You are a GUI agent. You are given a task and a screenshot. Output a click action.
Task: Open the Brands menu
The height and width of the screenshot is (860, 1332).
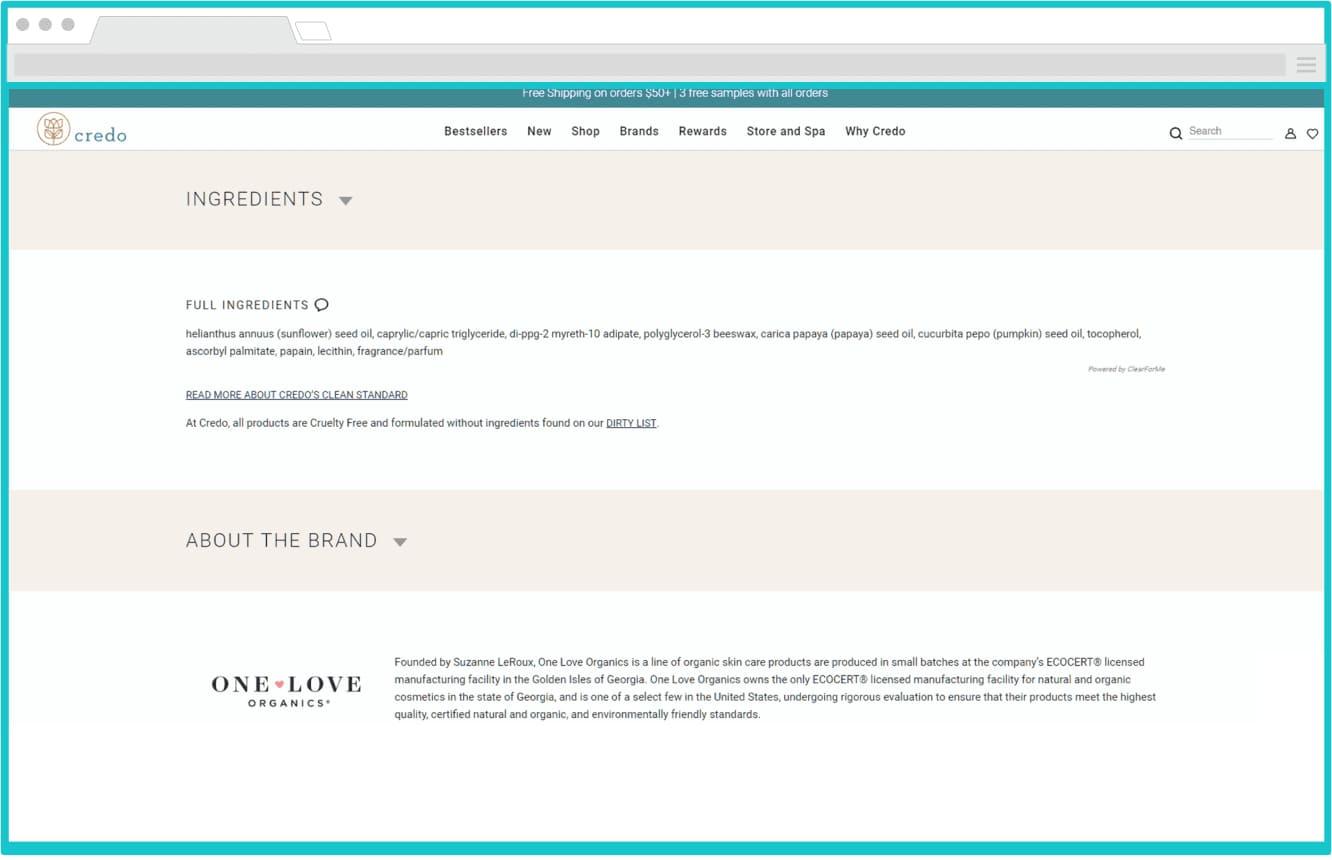click(639, 131)
